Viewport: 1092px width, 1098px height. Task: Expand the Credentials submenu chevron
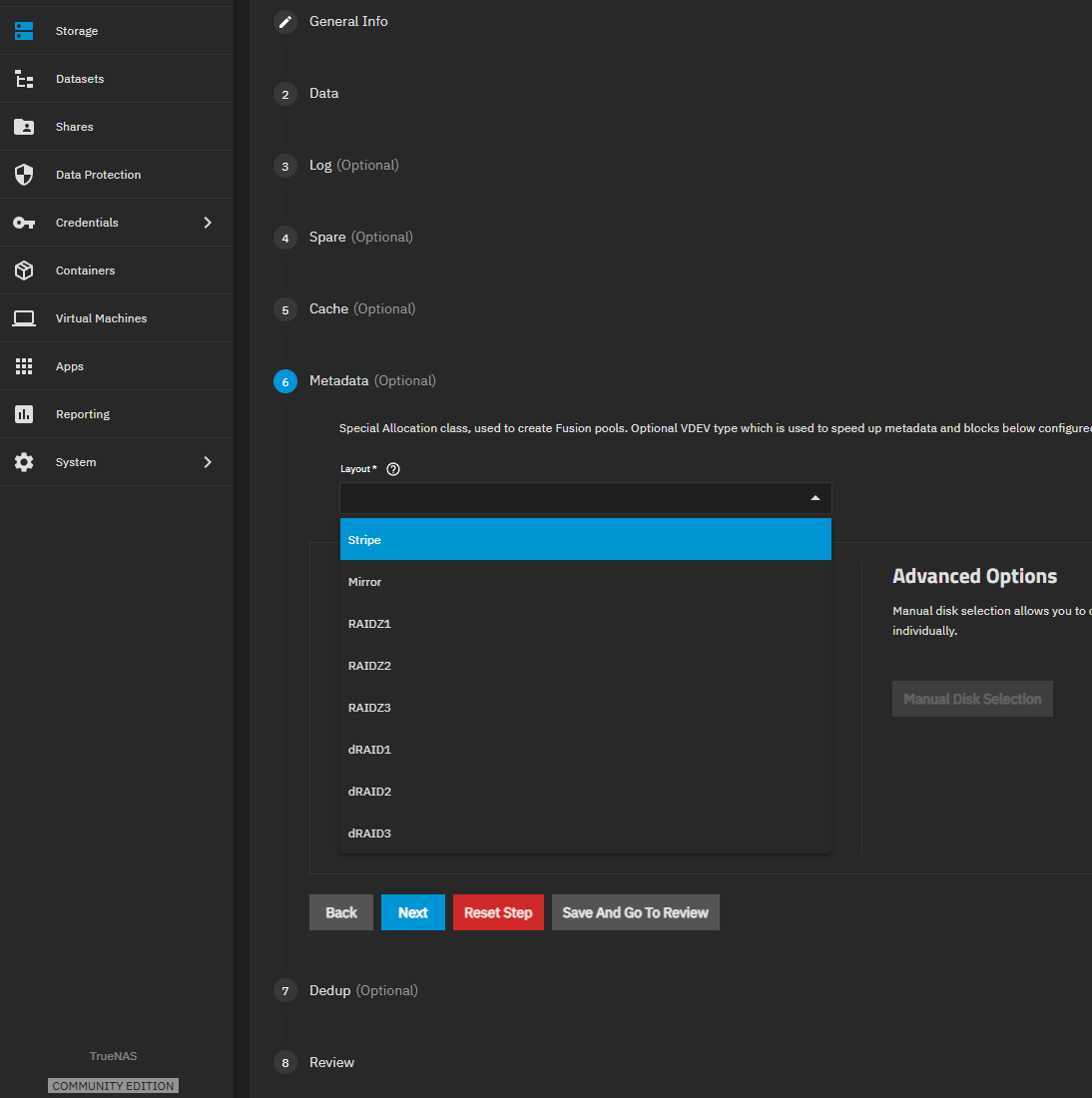(208, 223)
